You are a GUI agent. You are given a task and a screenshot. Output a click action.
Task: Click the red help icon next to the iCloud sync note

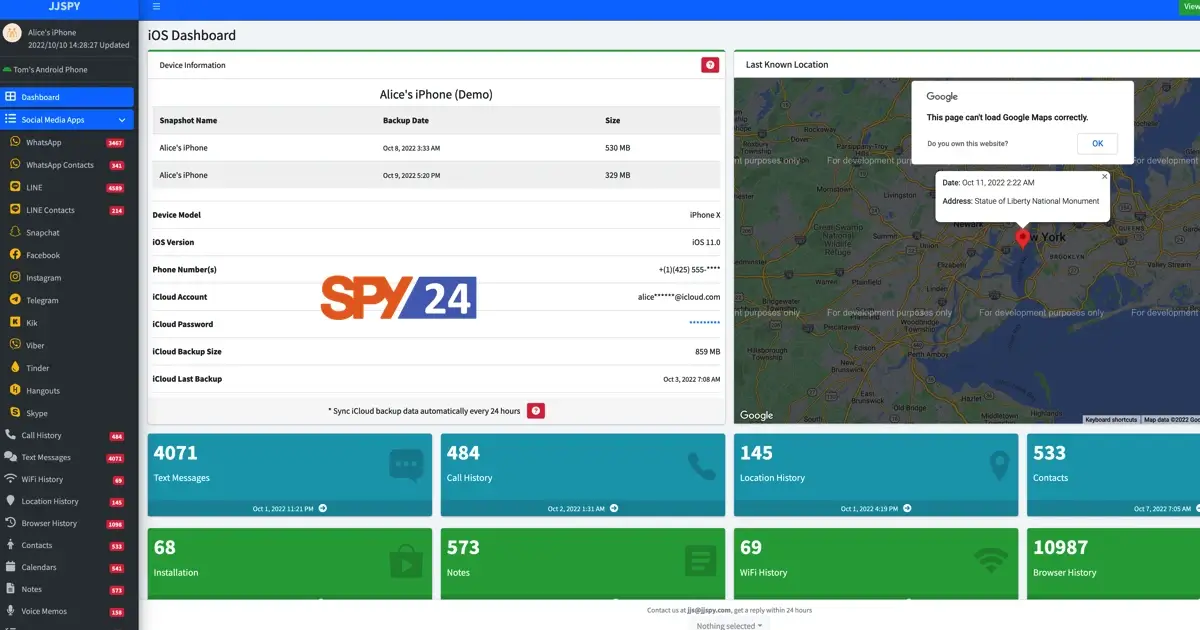536,411
